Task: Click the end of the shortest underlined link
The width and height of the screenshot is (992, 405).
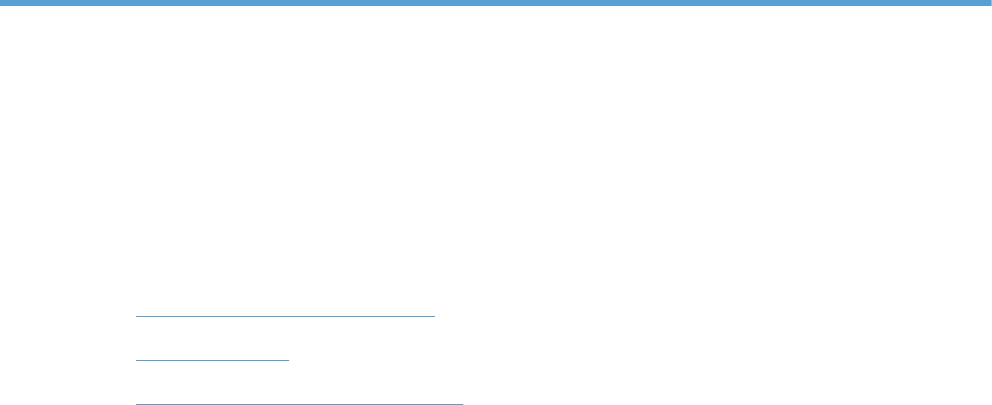Action: [x=287, y=360]
